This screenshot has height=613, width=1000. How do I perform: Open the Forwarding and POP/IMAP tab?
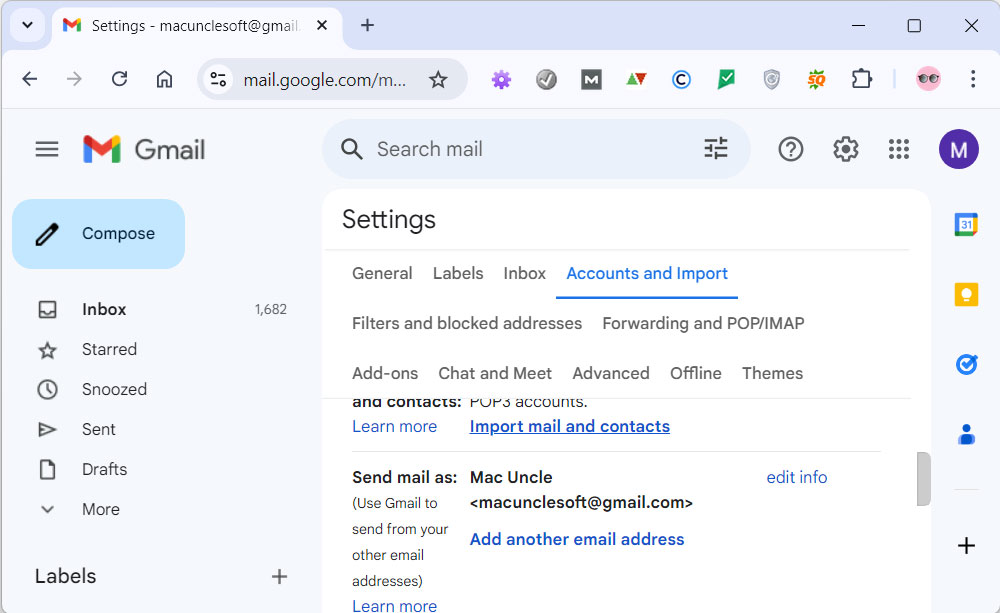click(x=702, y=323)
